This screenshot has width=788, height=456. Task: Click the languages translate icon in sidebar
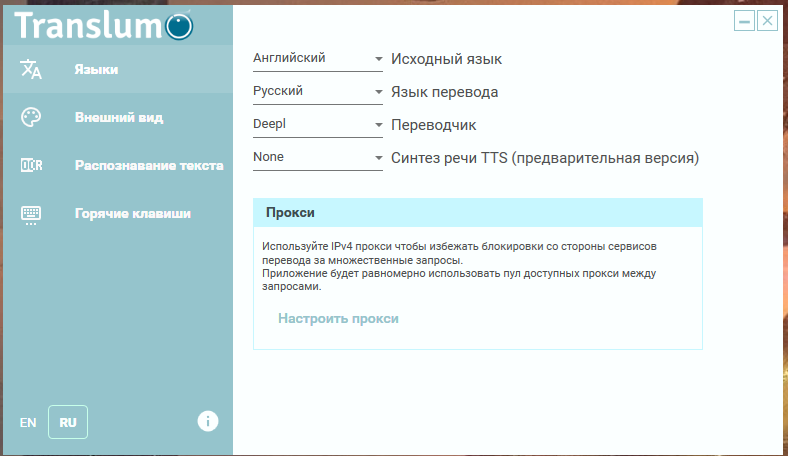coord(31,69)
